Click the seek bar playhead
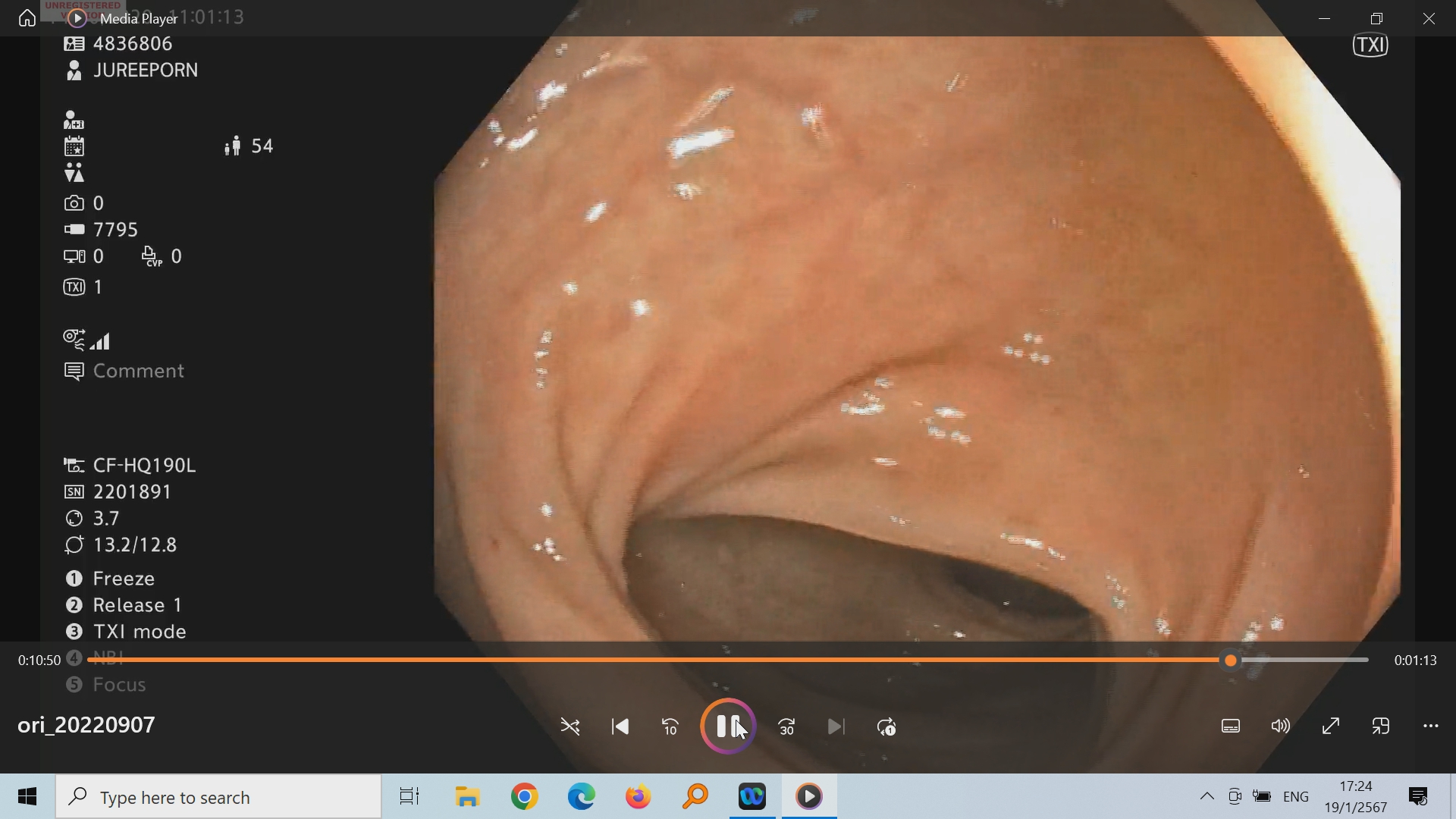 [x=1231, y=661]
